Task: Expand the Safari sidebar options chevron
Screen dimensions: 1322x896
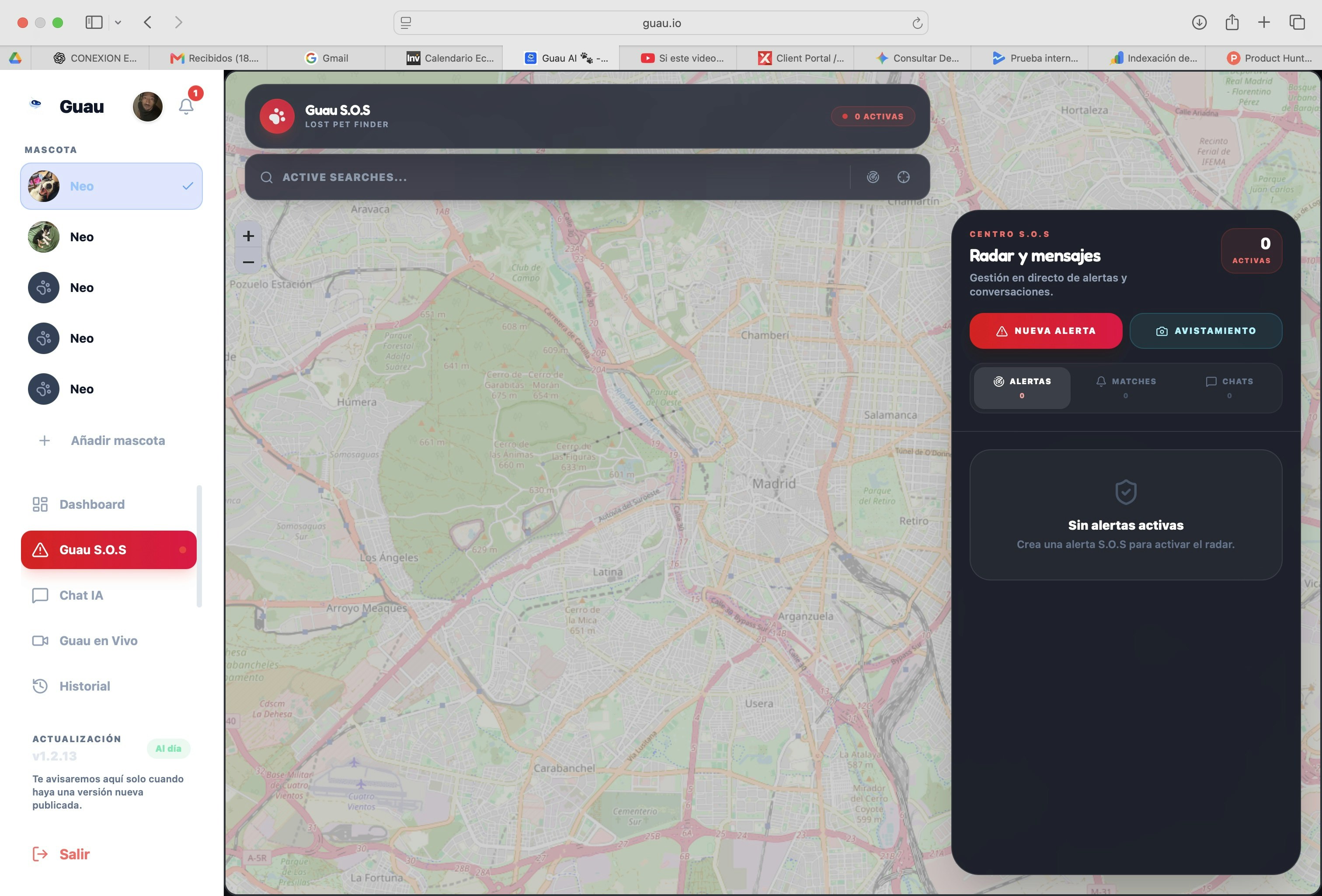Action: click(118, 23)
